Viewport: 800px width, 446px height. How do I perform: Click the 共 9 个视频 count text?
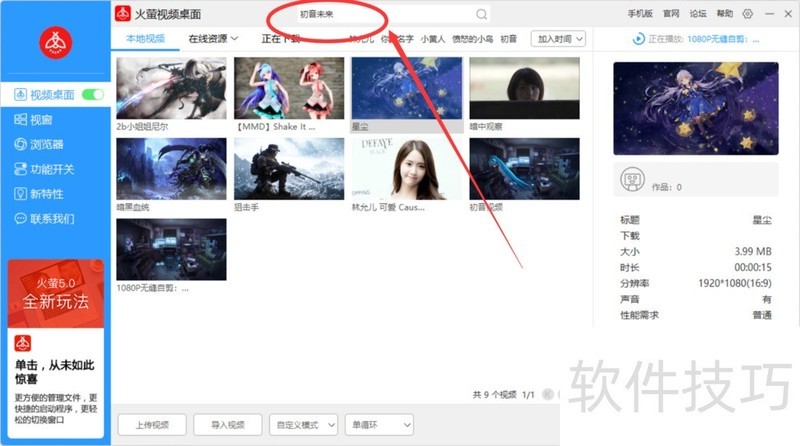coord(494,394)
